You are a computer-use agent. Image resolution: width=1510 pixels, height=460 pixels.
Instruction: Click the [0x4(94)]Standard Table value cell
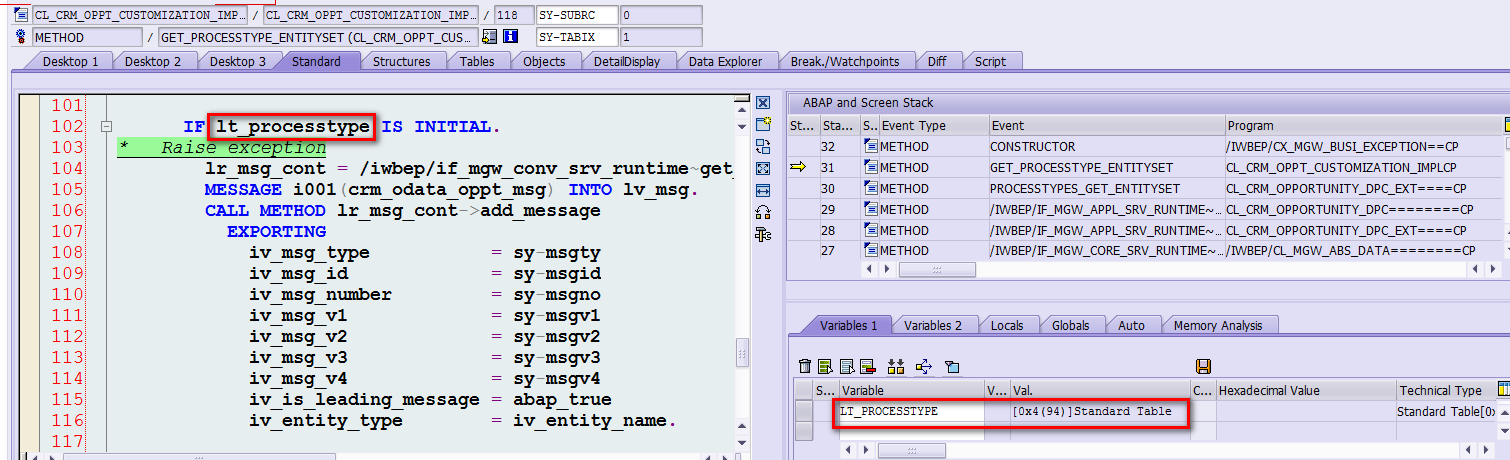pyautogui.click(x=1100, y=412)
